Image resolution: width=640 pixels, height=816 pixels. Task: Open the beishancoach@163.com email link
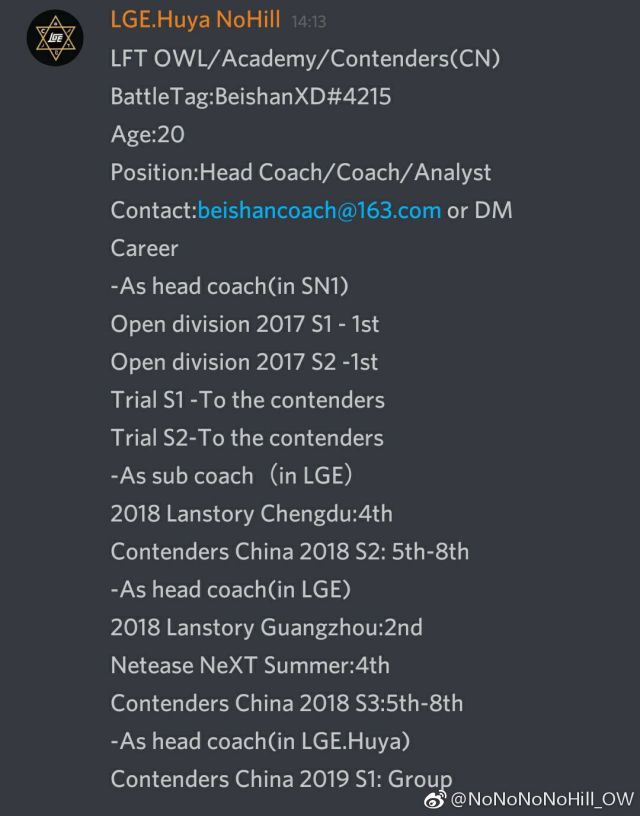pyautogui.click(x=319, y=210)
